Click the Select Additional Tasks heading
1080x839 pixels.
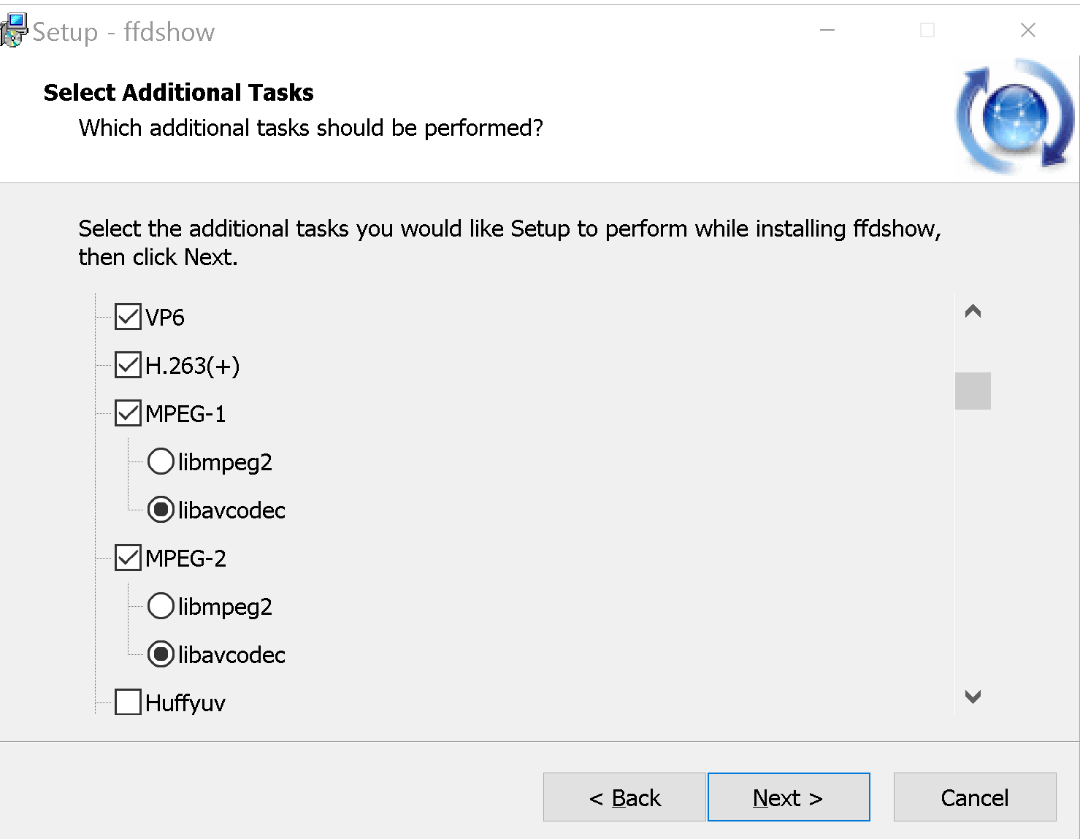tap(178, 92)
